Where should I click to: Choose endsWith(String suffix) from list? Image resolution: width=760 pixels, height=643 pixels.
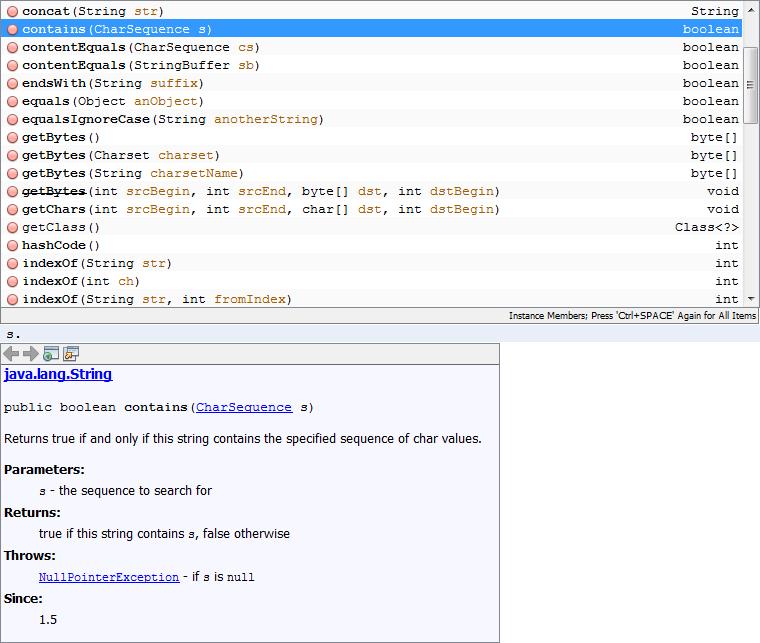point(371,83)
